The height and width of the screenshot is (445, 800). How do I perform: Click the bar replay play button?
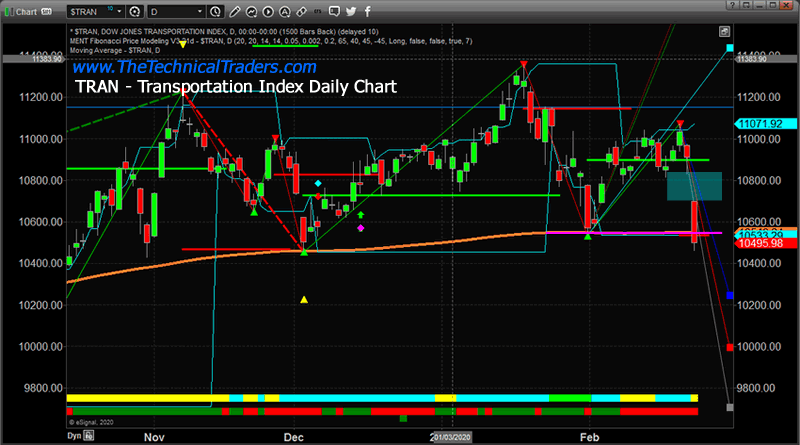pos(268,11)
